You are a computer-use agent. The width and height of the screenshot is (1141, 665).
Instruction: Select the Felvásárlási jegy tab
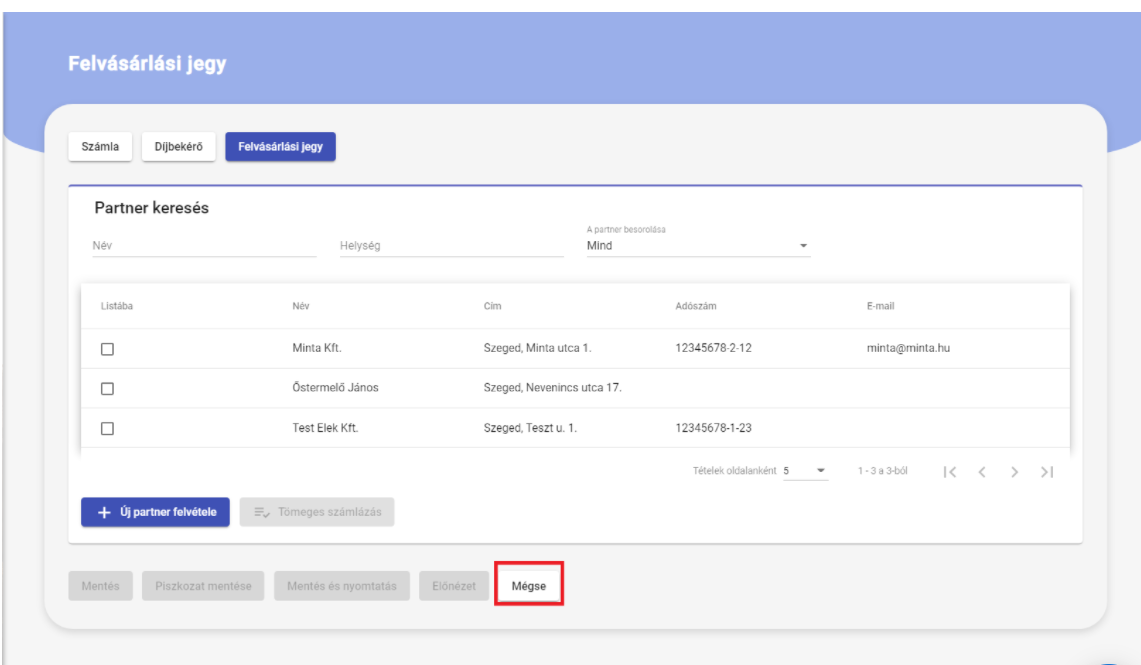coord(280,146)
